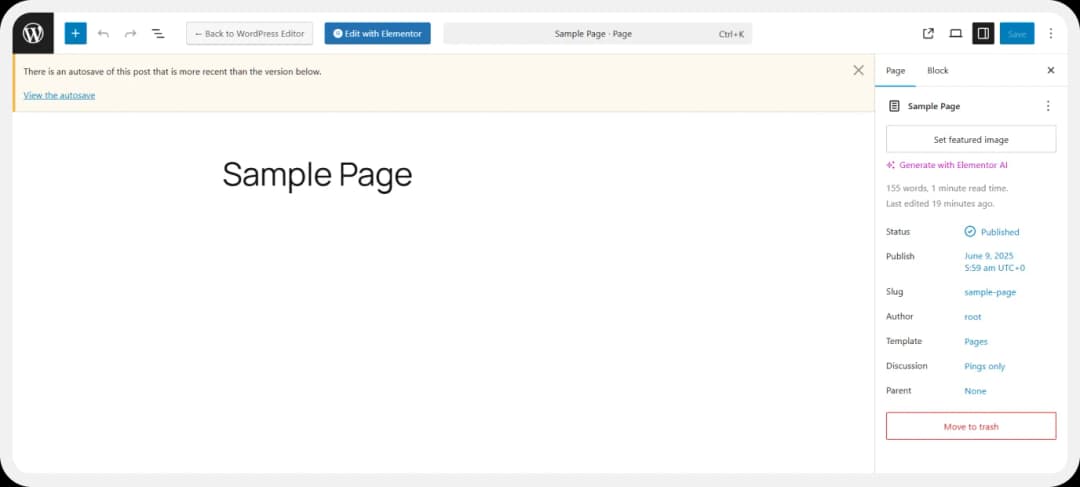Select the Sample Page title heading
This screenshot has width=1080, height=487.
click(x=317, y=175)
